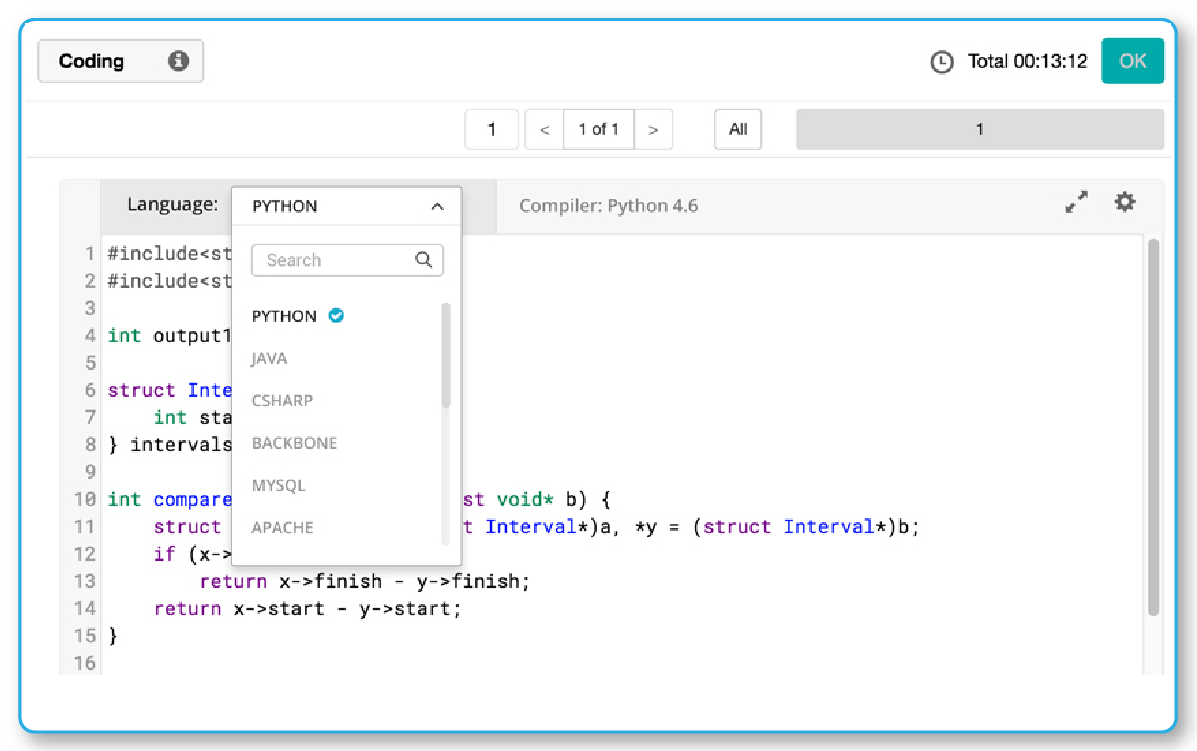Click the 1 of 1 page indicator

(598, 130)
